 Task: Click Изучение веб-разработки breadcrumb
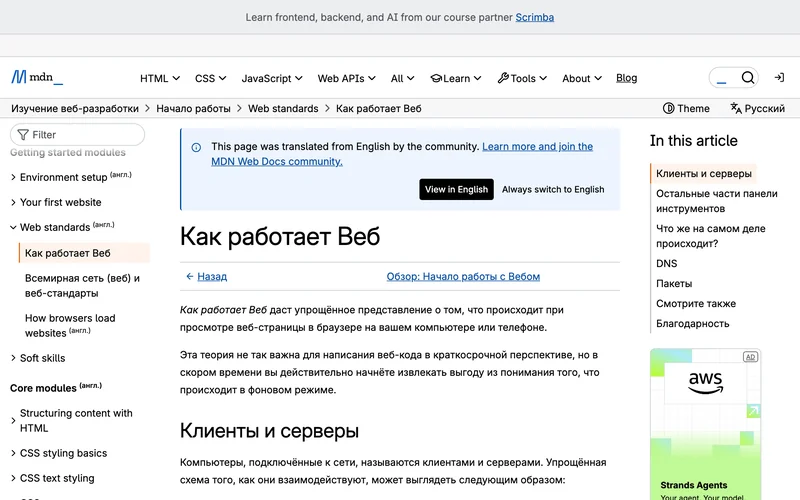click(x=75, y=108)
